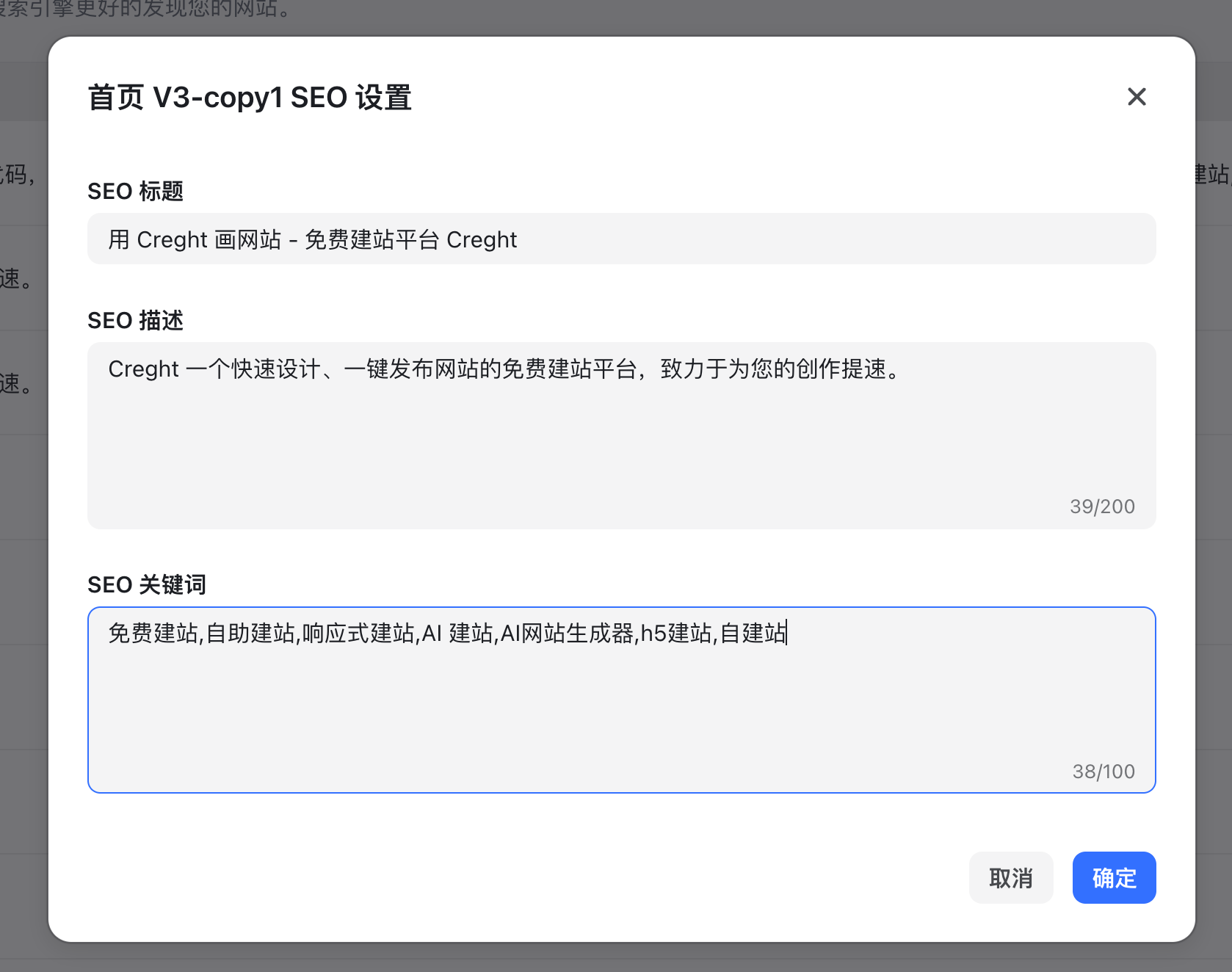The height and width of the screenshot is (972, 1232).
Task: Click the SEO 标题 input field
Action: 621,239
